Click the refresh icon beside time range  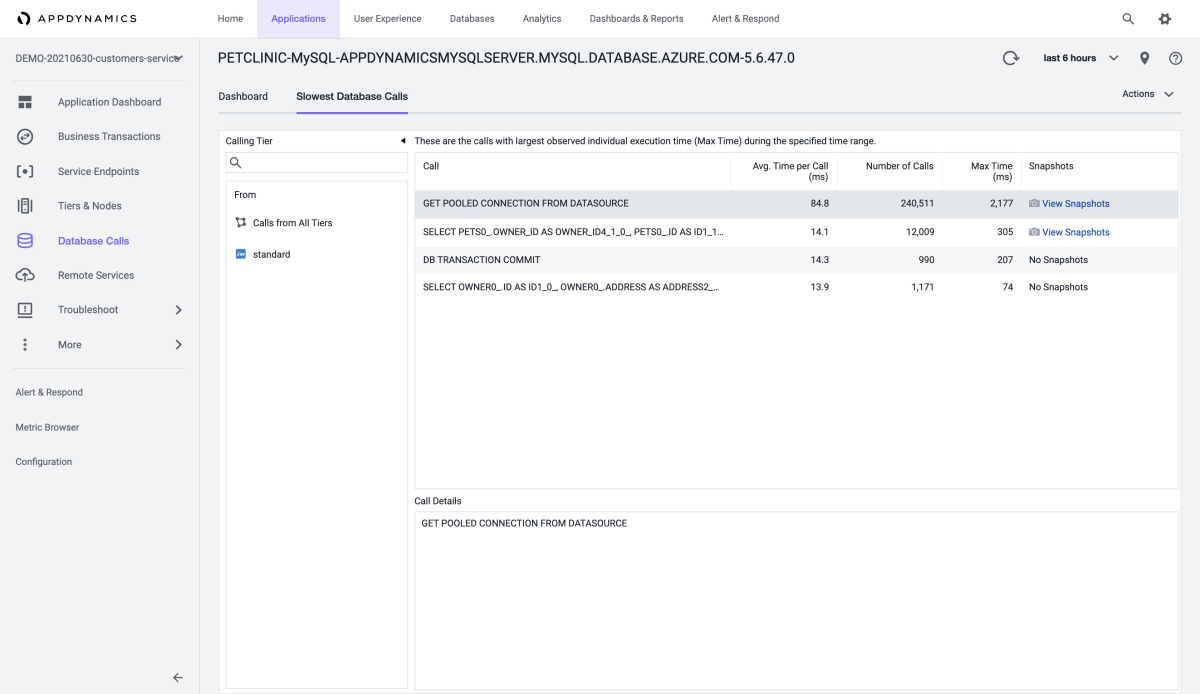tap(1011, 58)
